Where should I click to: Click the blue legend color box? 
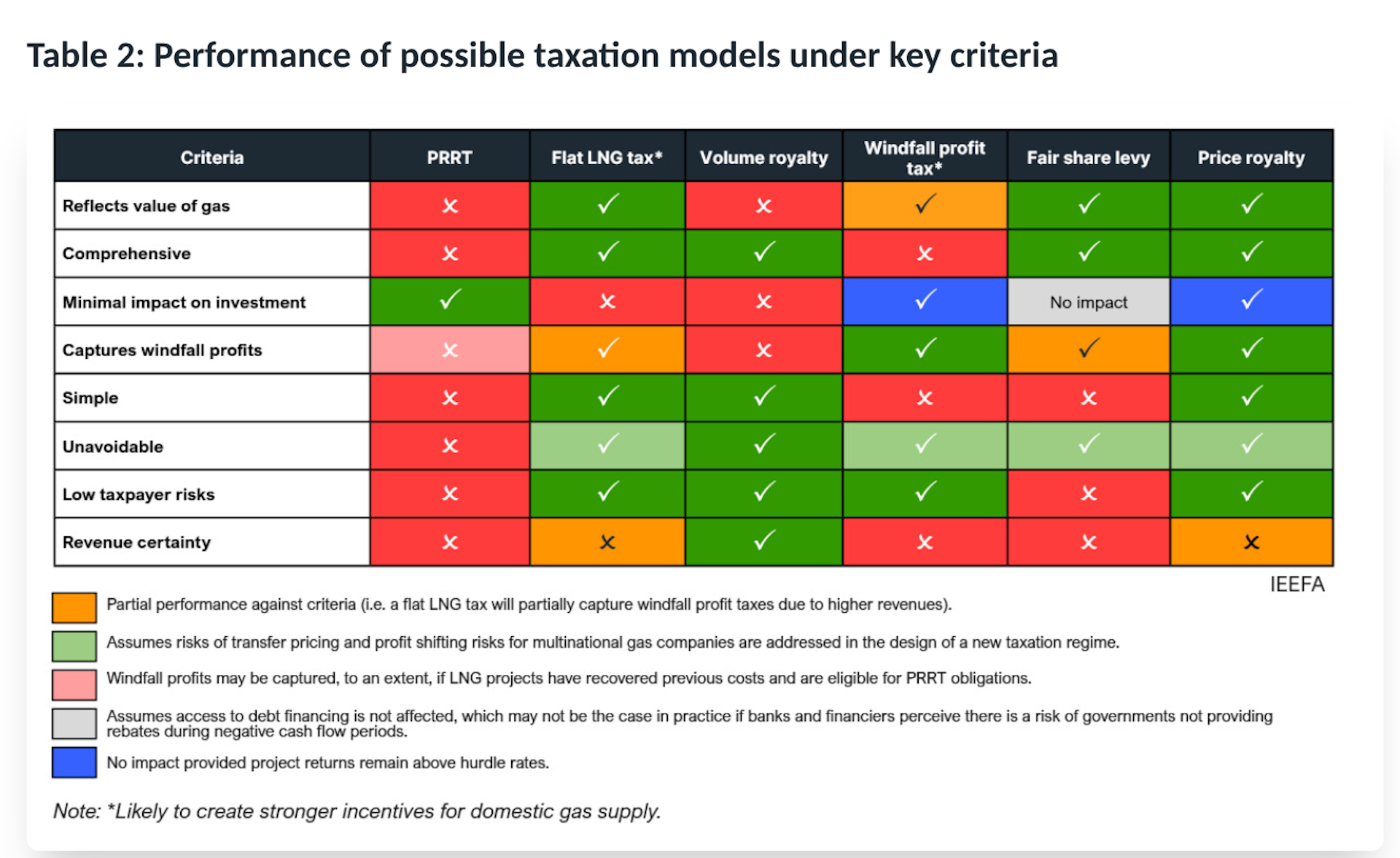pyautogui.click(x=74, y=762)
